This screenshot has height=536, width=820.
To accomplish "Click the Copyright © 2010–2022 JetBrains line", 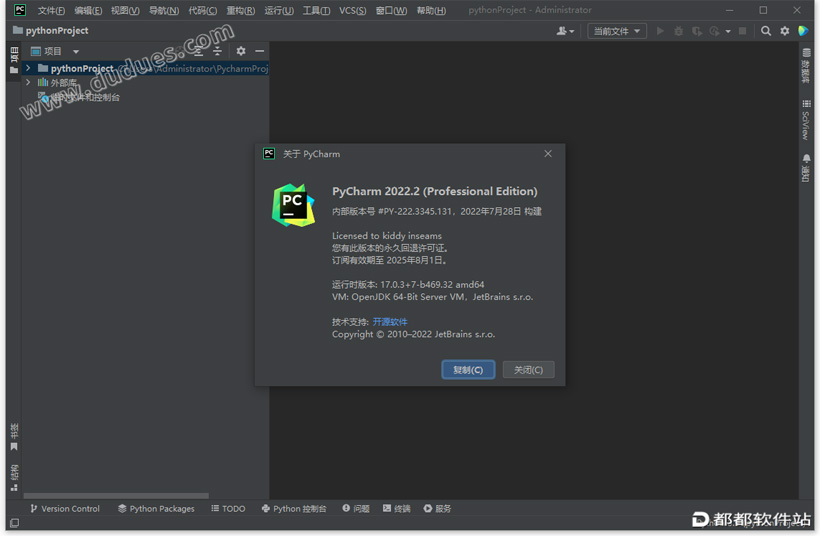I will pos(413,334).
